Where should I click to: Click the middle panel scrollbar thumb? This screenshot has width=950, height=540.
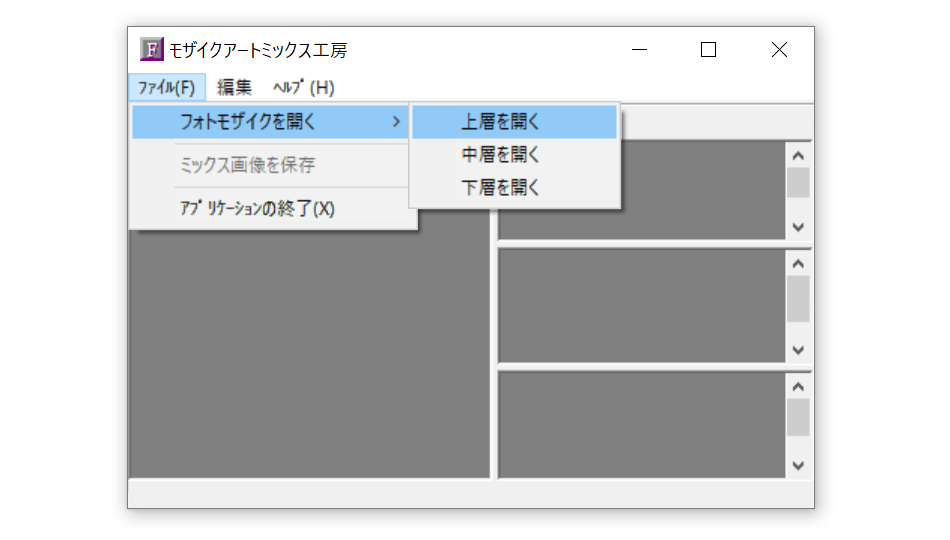[798, 299]
